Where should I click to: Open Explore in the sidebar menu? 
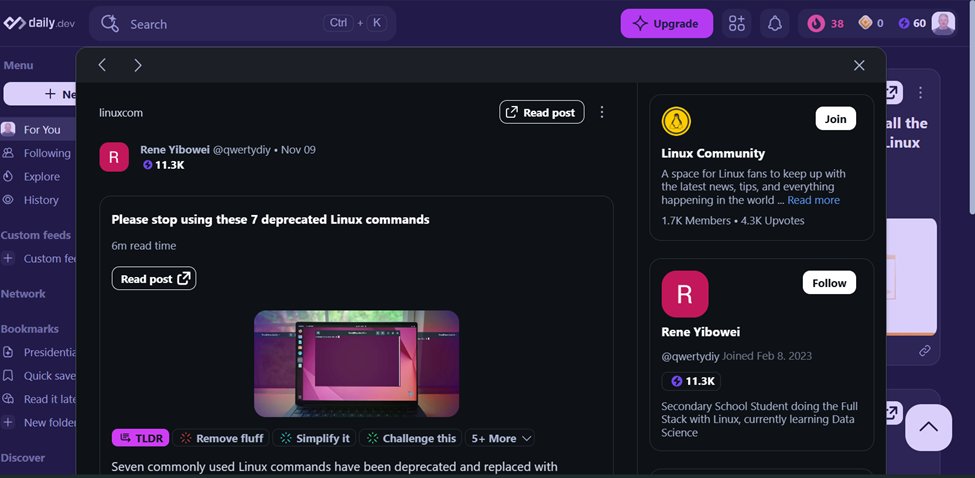(37, 177)
